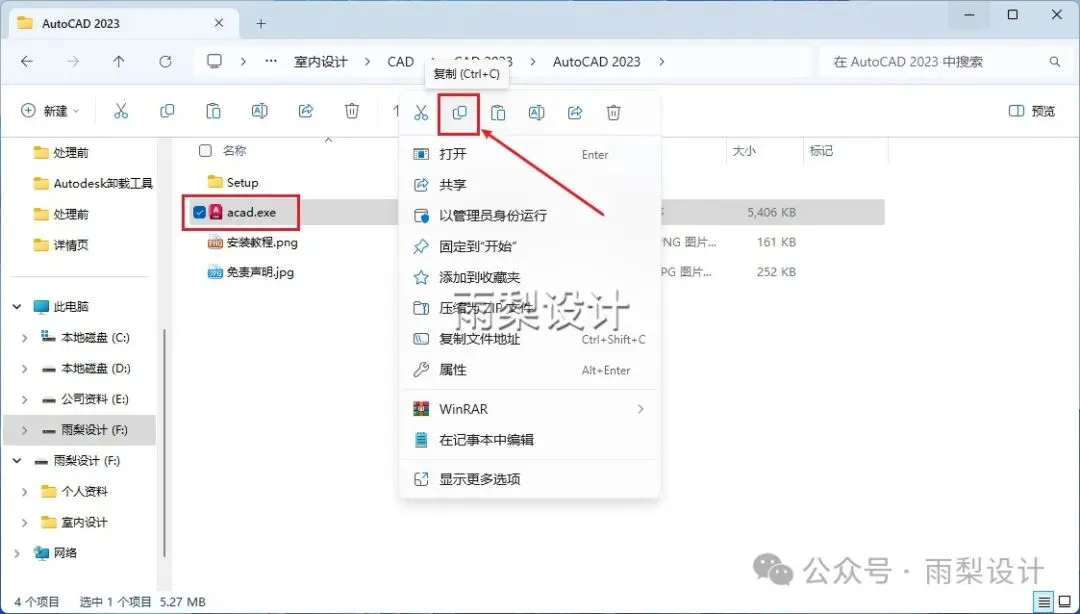
Task: Uncheck the acad.exe checkbox
Action: pos(200,212)
